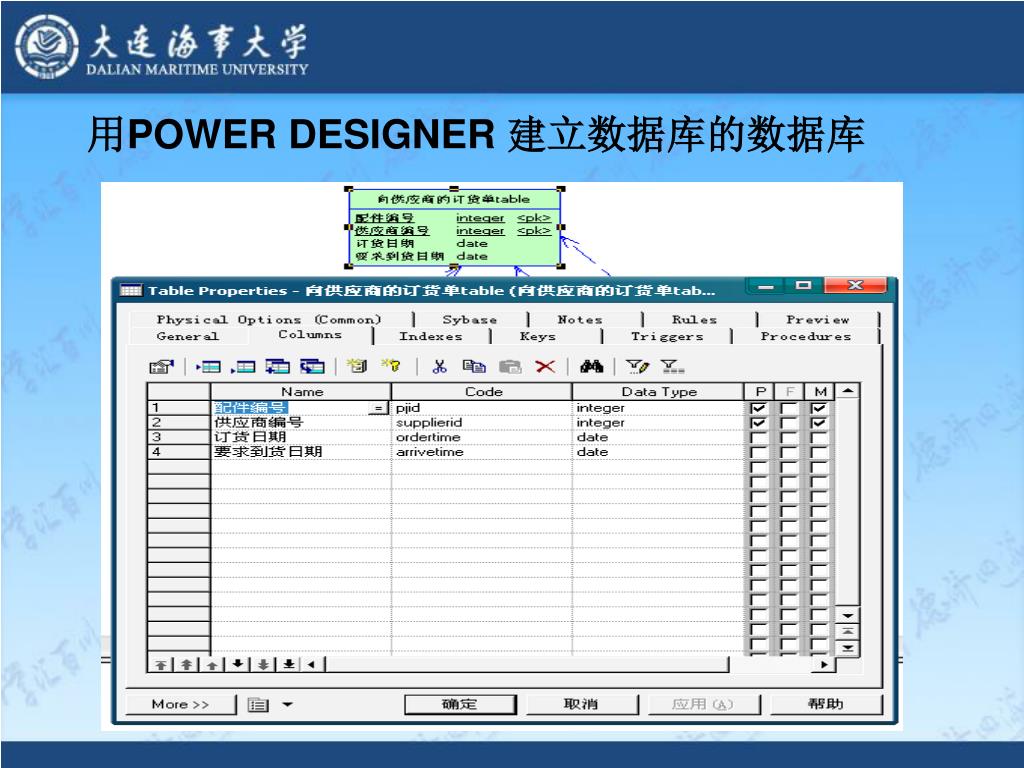Click the Enable/Disable Filter icon
The width and height of the screenshot is (1024, 768).
672,367
